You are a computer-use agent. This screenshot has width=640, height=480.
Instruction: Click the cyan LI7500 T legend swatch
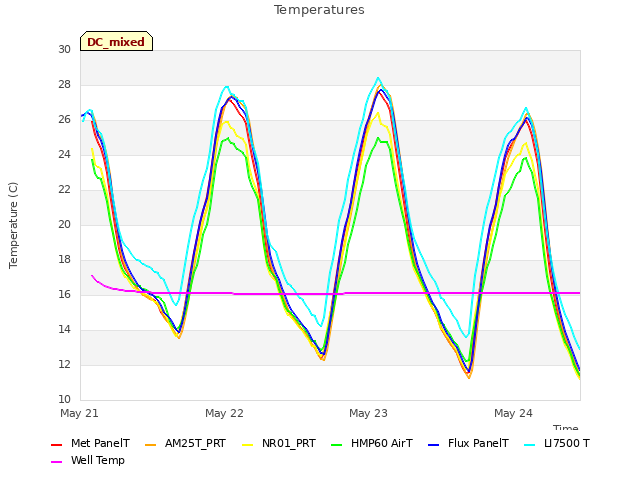click(529, 444)
